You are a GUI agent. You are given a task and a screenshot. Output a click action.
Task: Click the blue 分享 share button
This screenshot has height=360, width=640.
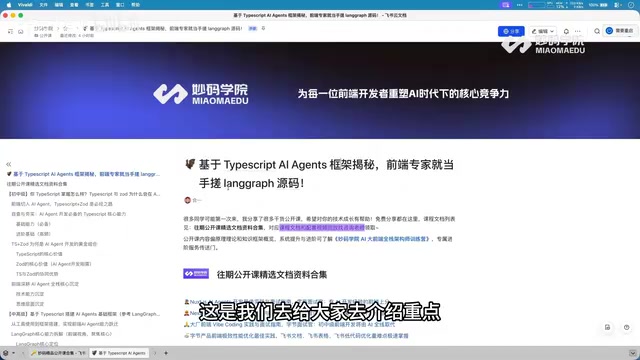point(511,31)
